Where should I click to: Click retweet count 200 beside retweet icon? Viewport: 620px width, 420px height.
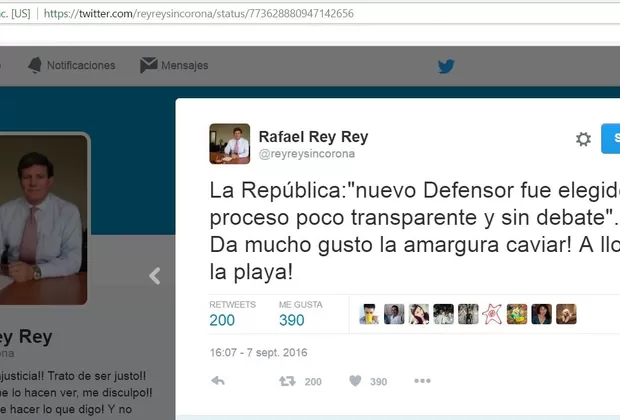tap(313, 382)
